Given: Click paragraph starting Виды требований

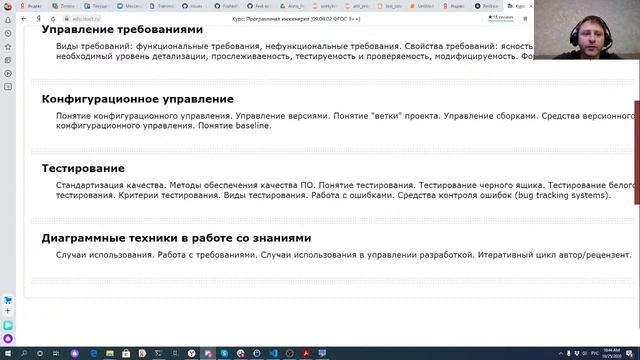Looking at the screenshot, I should [x=294, y=51].
